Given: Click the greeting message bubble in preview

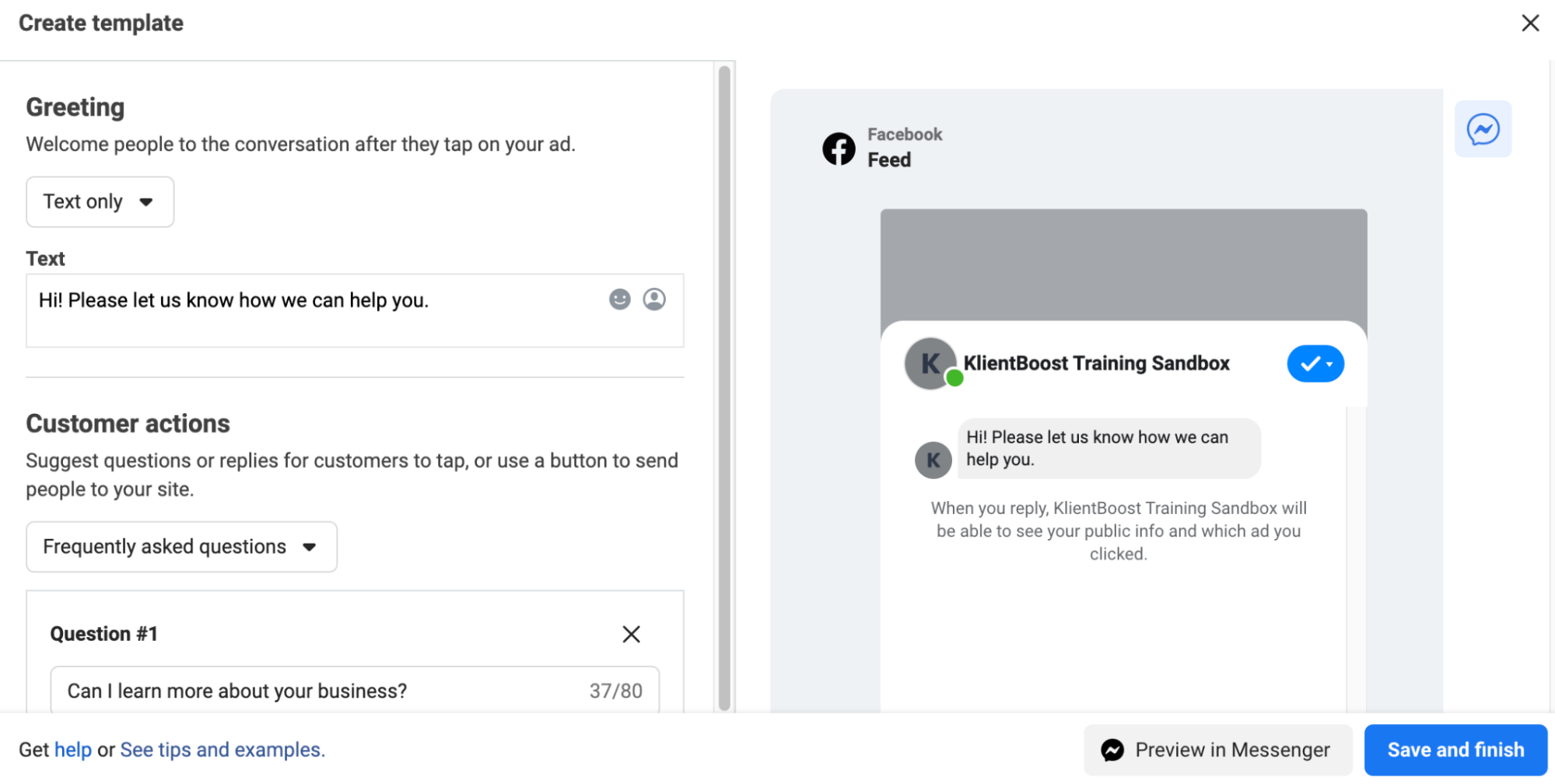Looking at the screenshot, I should tap(1108, 449).
